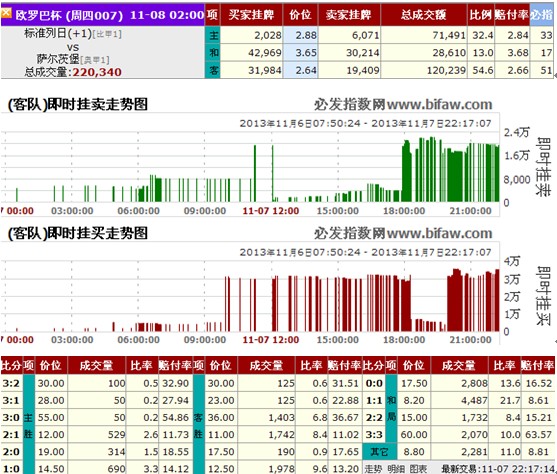Screen dimensions: 557x474
Task: Click the 总成交额 column header
Action: 423,15
